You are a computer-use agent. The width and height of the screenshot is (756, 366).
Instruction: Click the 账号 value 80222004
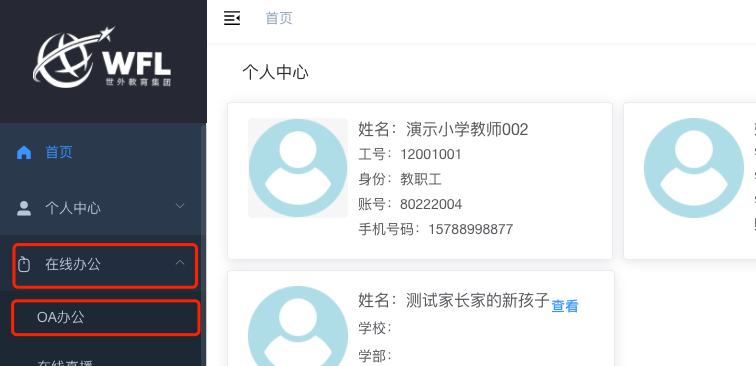pyautogui.click(x=431, y=204)
